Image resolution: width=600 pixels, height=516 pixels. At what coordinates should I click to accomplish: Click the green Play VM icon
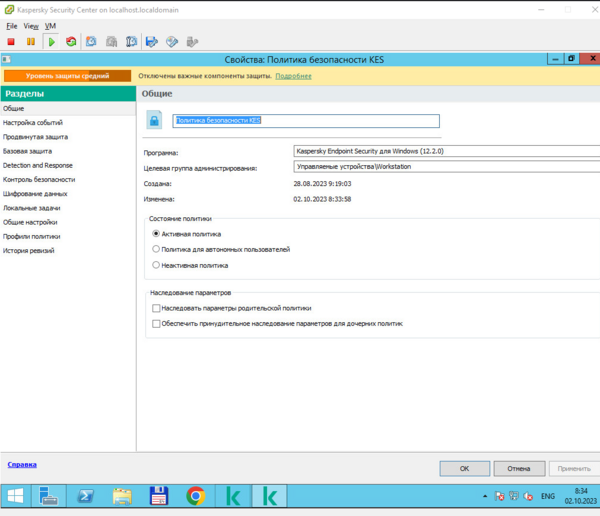51,41
